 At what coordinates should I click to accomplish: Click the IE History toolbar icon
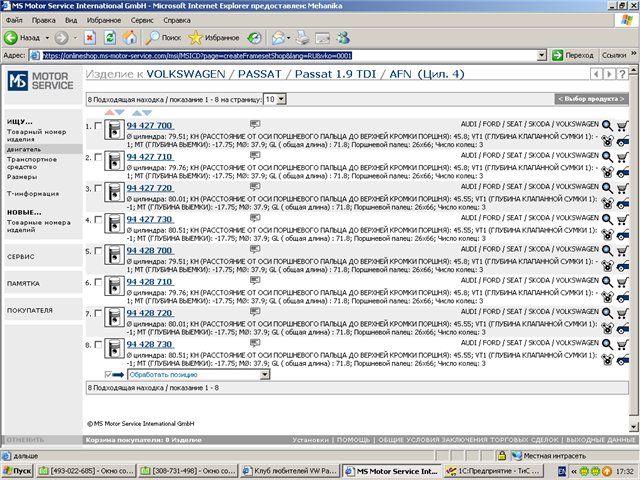click(x=254, y=38)
